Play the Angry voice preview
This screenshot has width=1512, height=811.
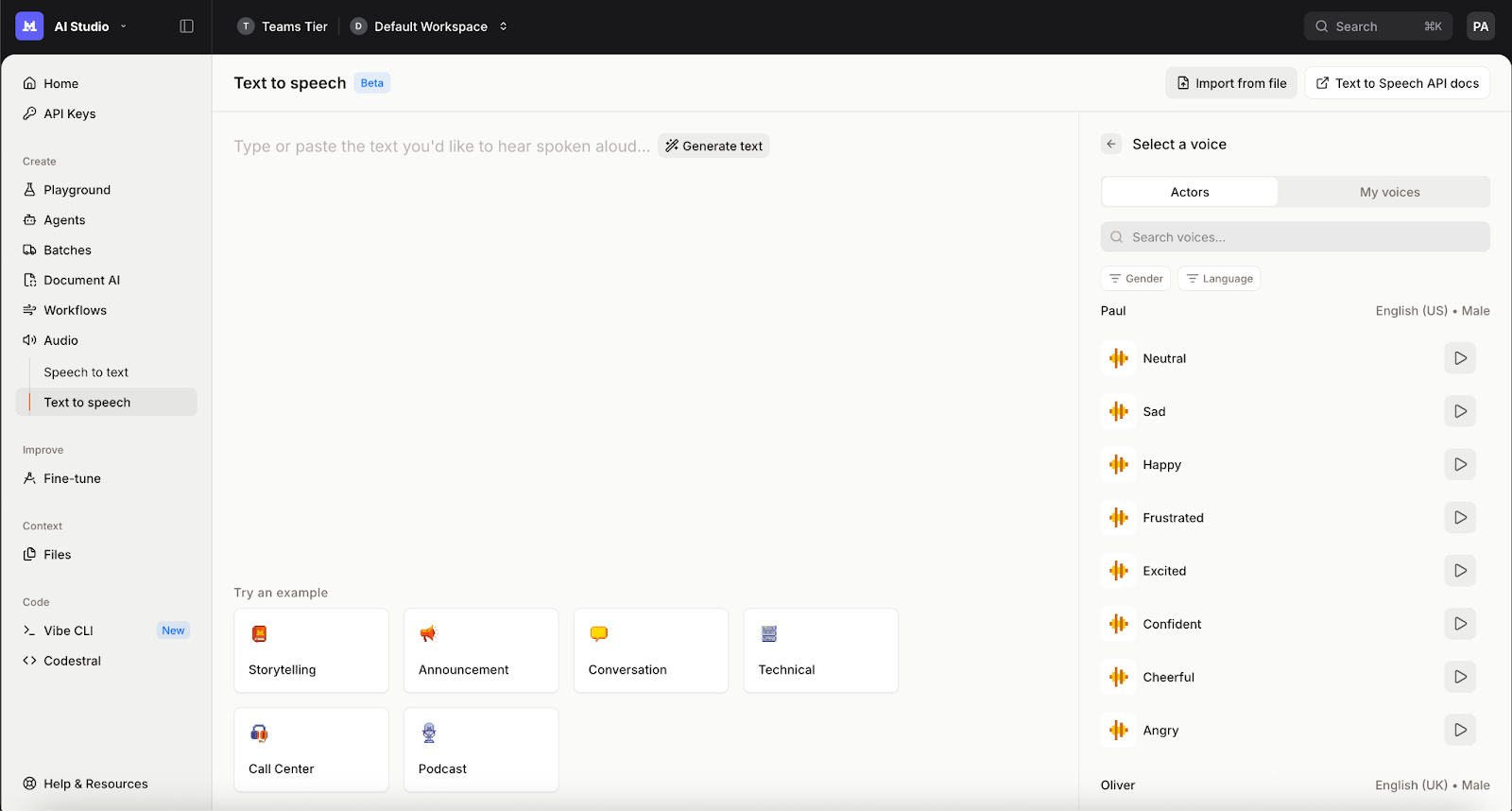(x=1460, y=730)
